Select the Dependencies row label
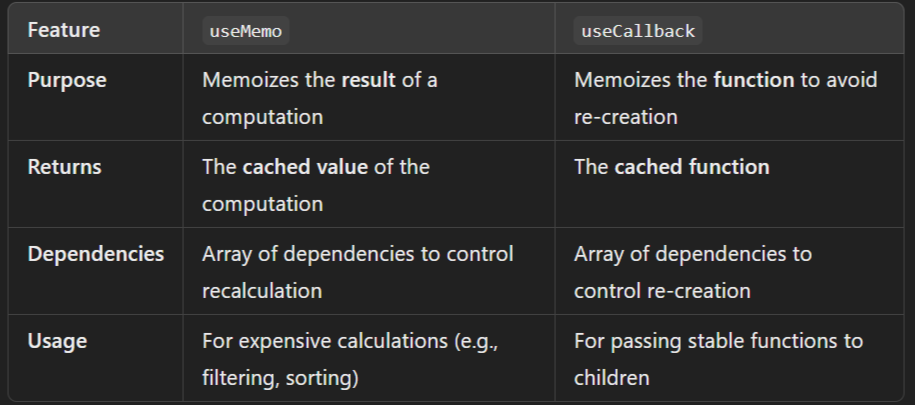This screenshot has height=405, width=915. pyautogui.click(x=96, y=254)
